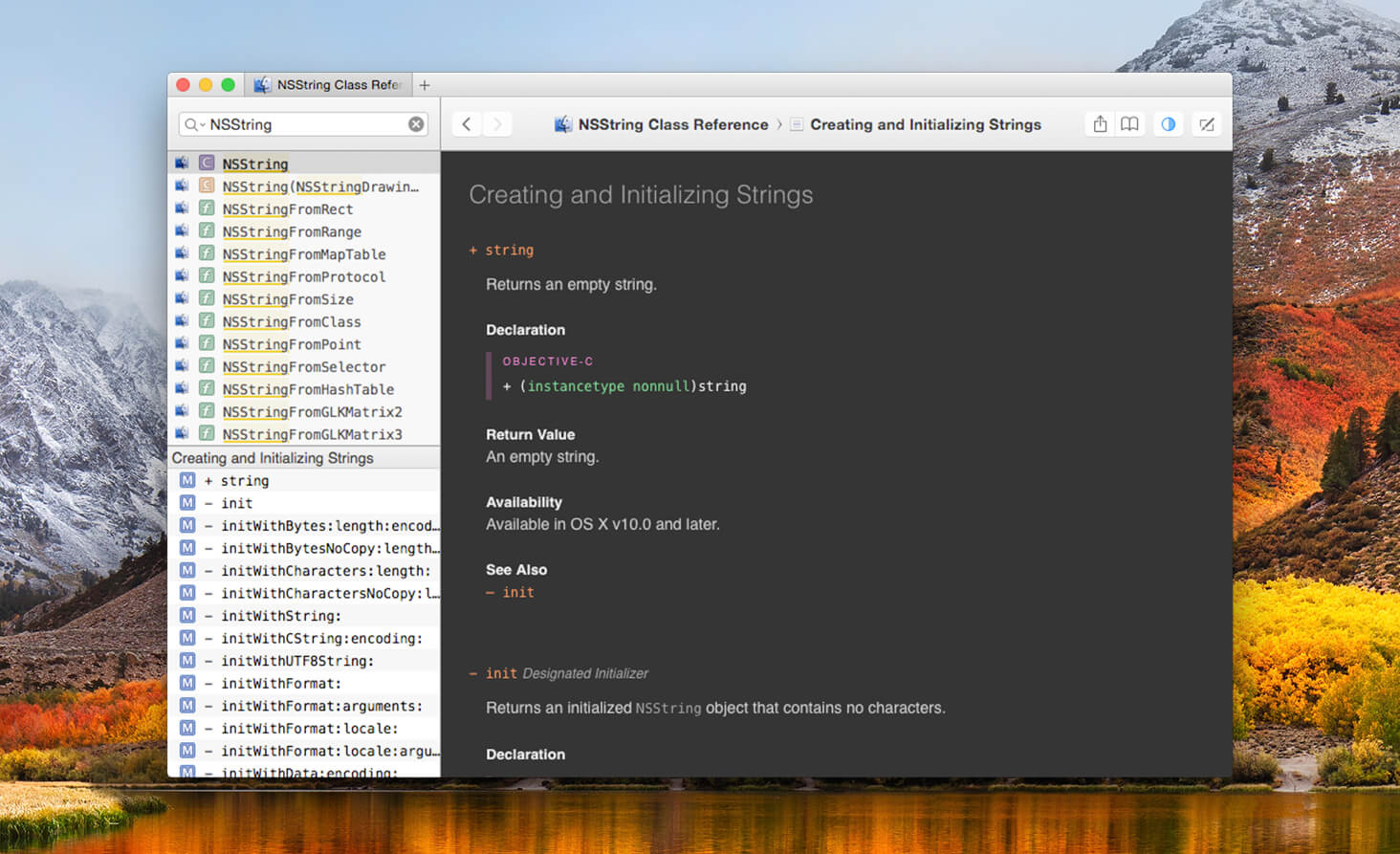Select NSStringFromHashTable result
The height and width of the screenshot is (854, 1400).
304,388
